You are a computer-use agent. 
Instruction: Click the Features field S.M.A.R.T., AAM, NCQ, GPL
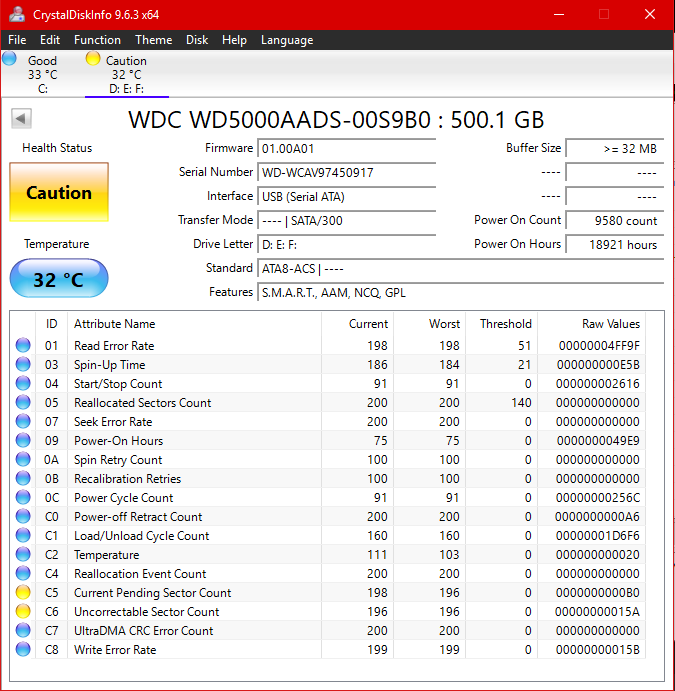461,293
